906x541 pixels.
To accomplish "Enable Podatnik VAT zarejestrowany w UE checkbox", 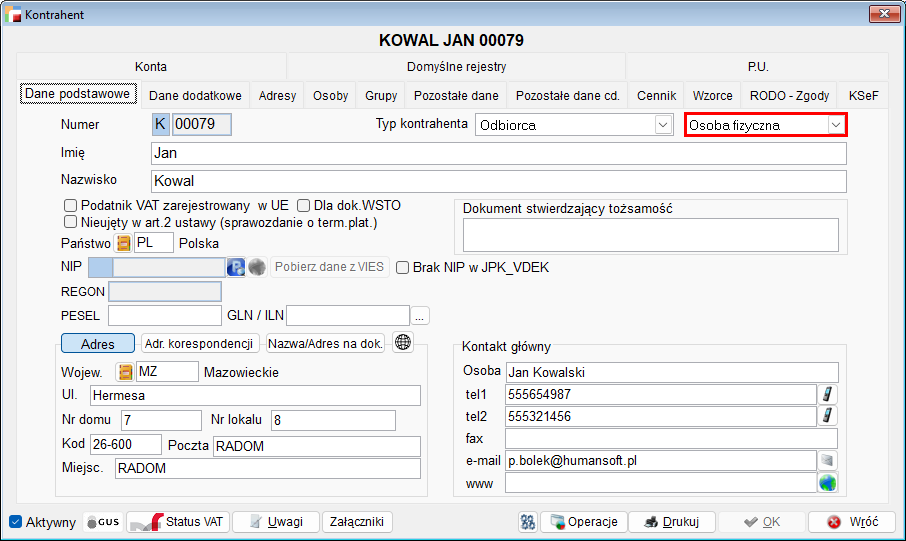I will (71, 206).
